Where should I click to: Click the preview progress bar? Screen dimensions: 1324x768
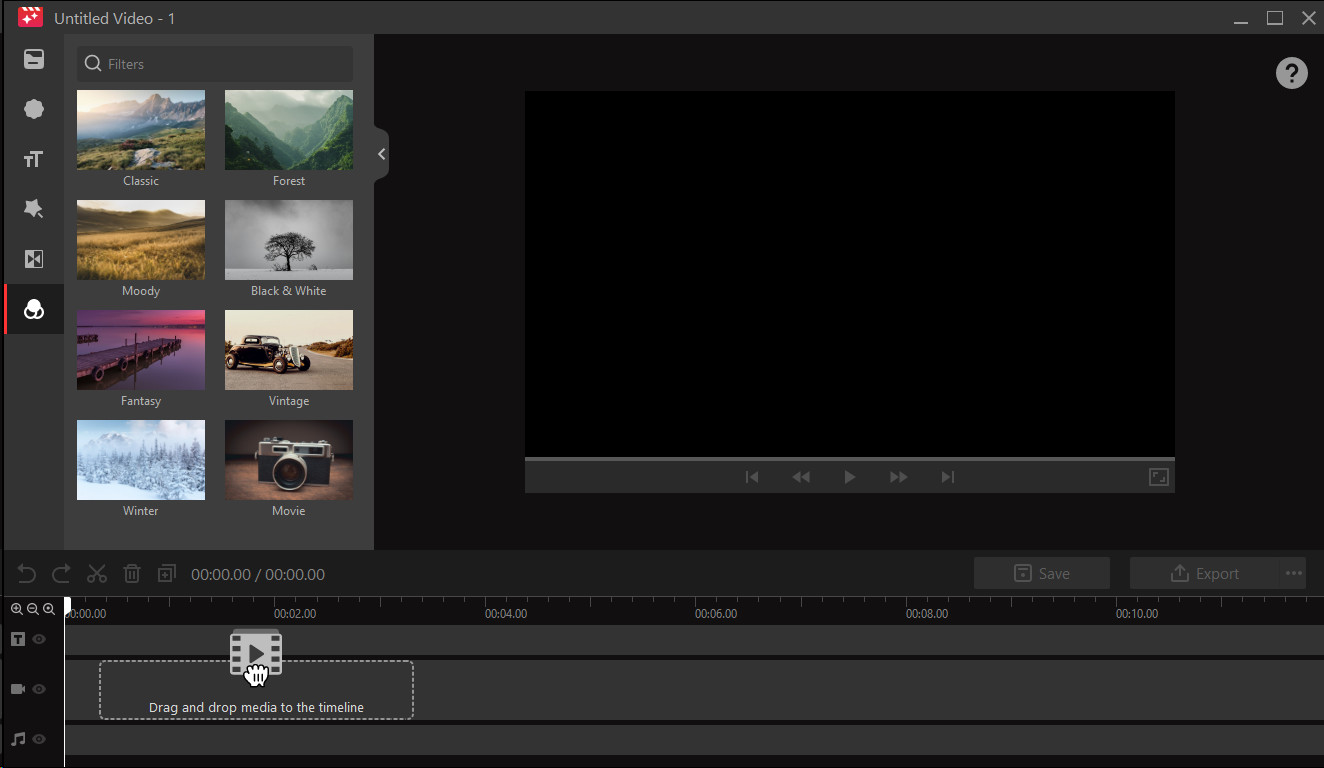(849, 461)
